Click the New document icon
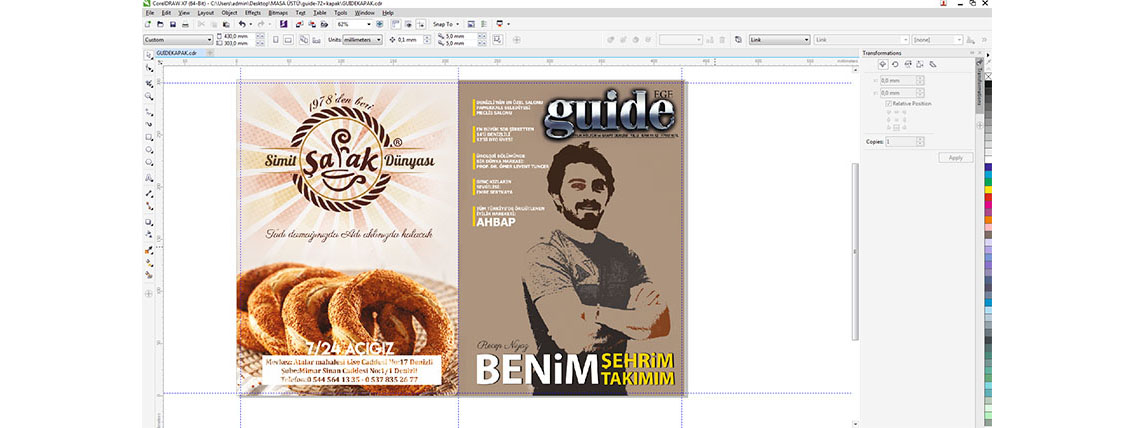The height and width of the screenshot is (428, 1134). [x=148, y=24]
